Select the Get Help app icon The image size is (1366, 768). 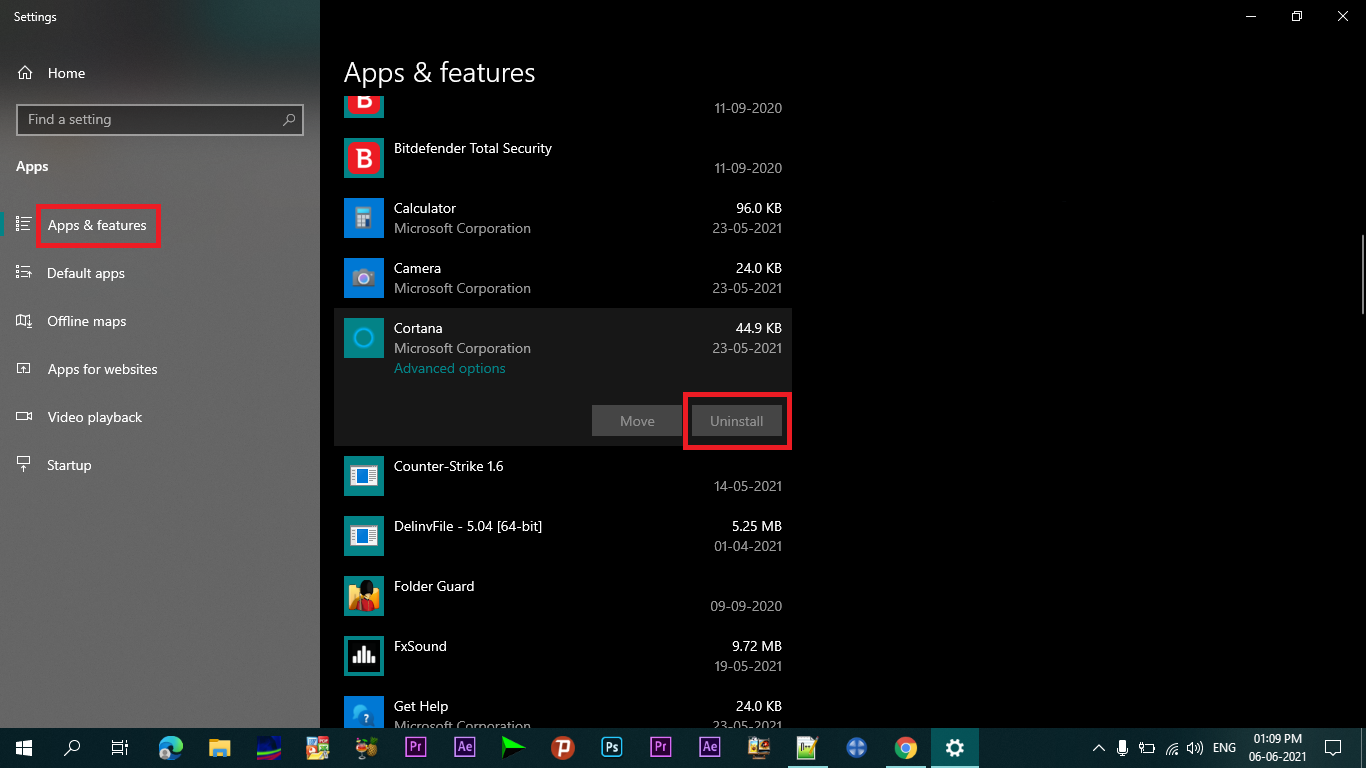pyautogui.click(x=364, y=712)
